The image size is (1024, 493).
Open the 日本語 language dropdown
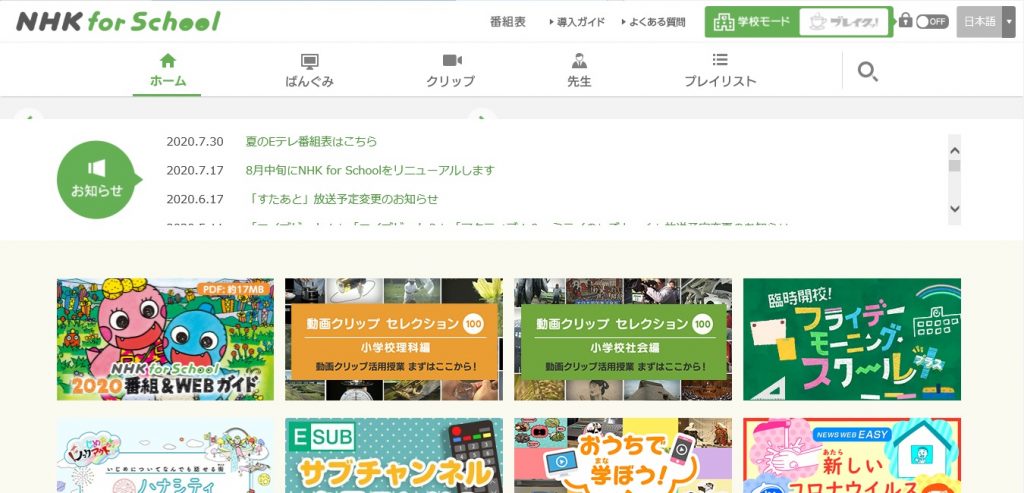click(x=985, y=22)
